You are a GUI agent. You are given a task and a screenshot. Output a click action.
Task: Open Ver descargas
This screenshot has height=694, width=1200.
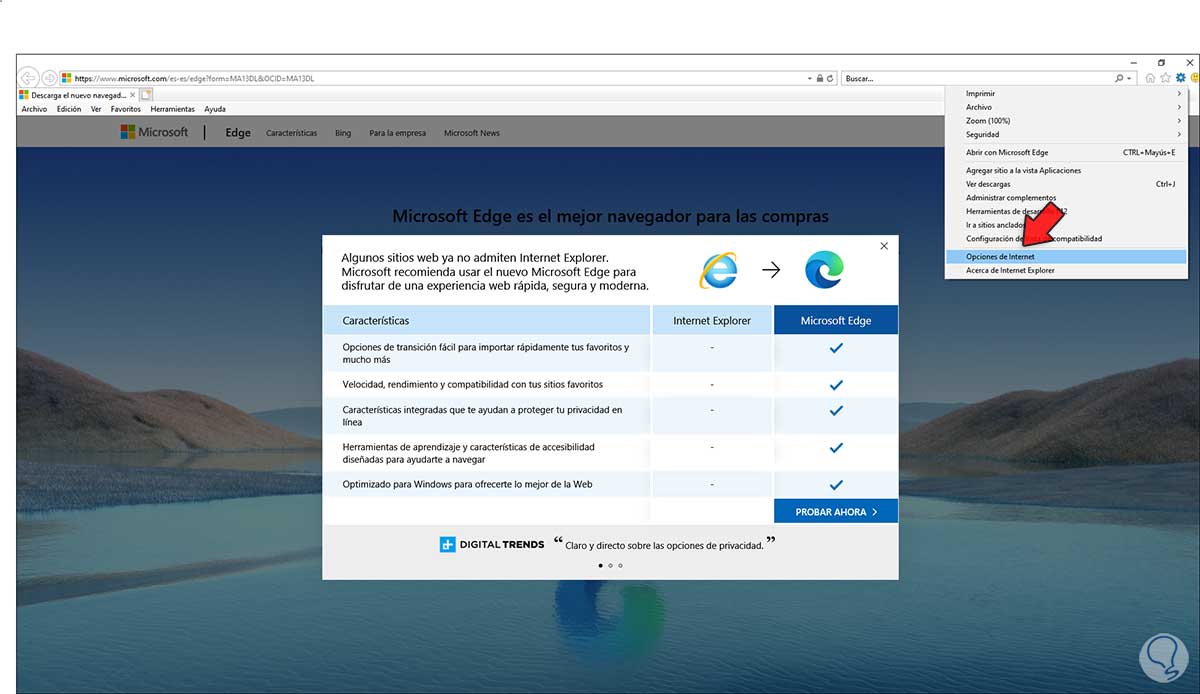[x=1066, y=184]
